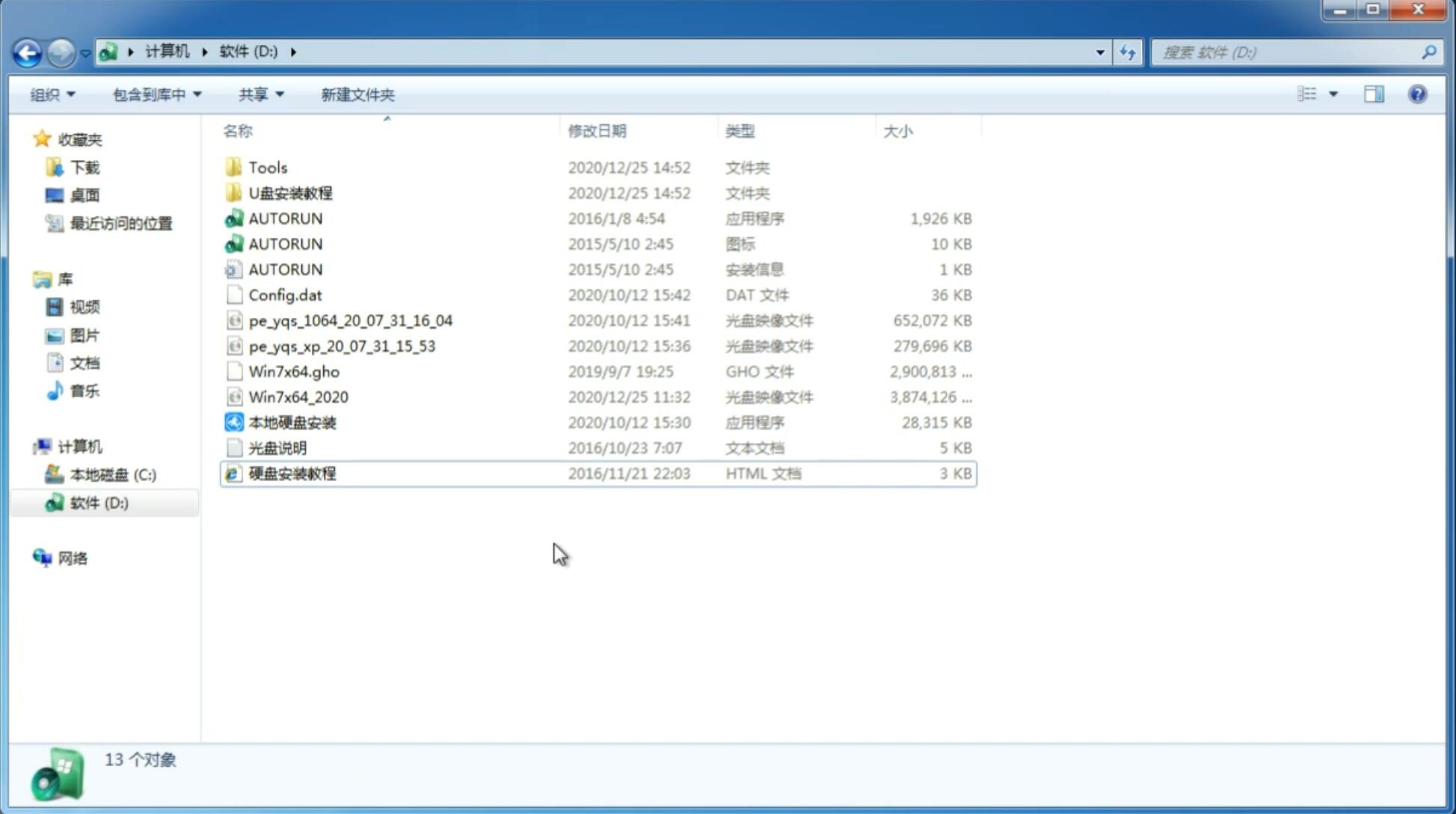Open the 包含到库中 menu
The width and height of the screenshot is (1456, 814).
point(155,94)
